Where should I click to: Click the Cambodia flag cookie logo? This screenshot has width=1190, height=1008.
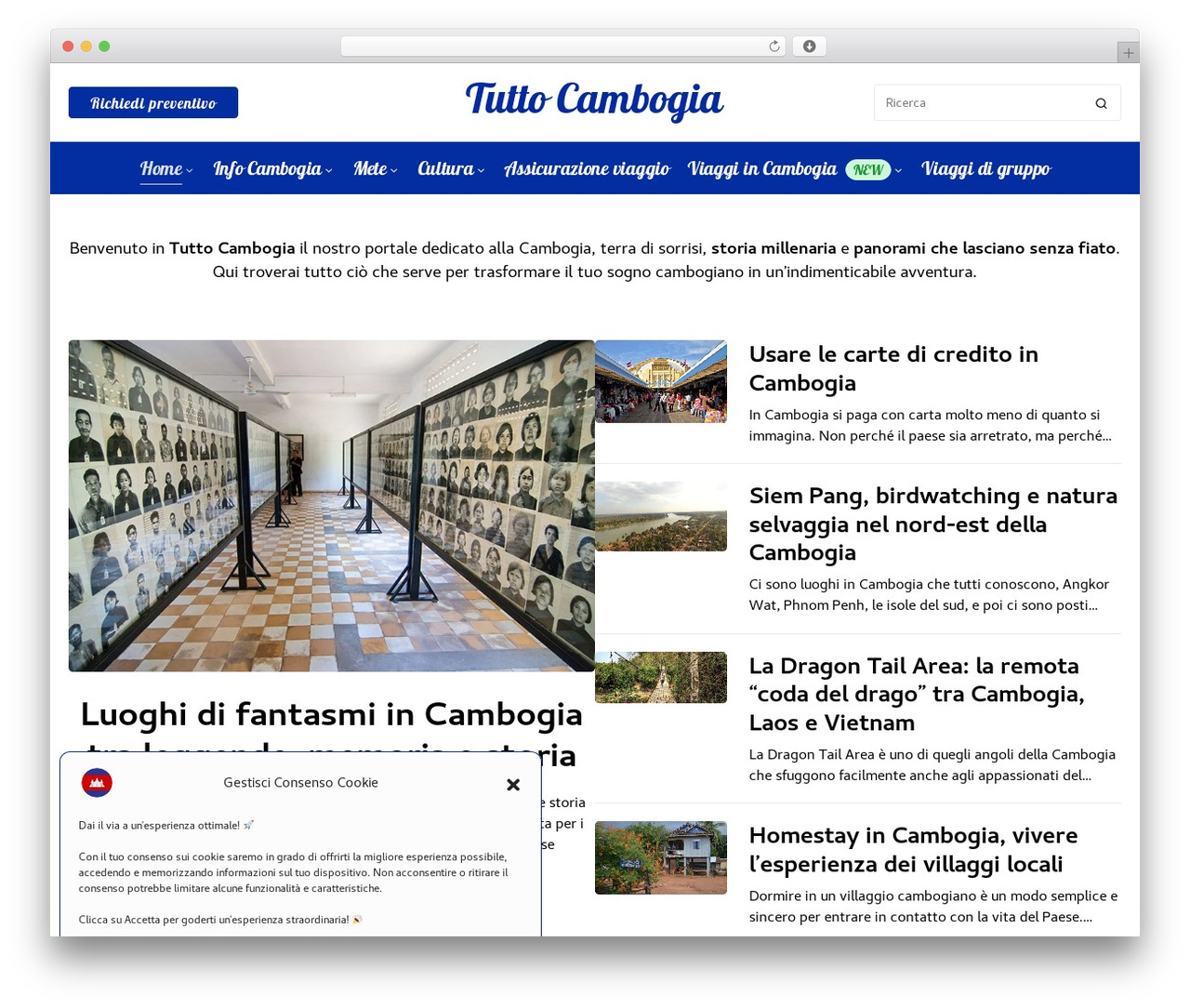click(97, 783)
